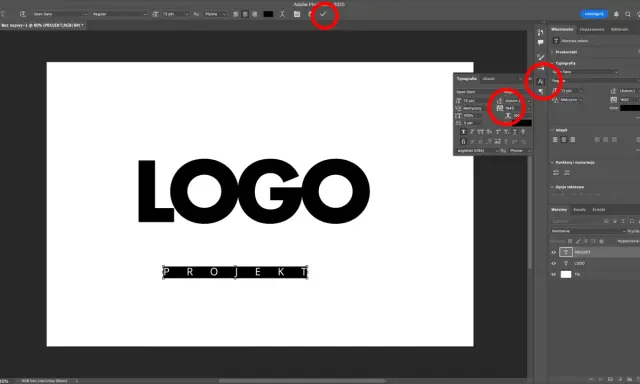Open the Paragraph panel icon in the dock strip
This screenshot has width=640, height=384.
pyautogui.click(x=540, y=91)
